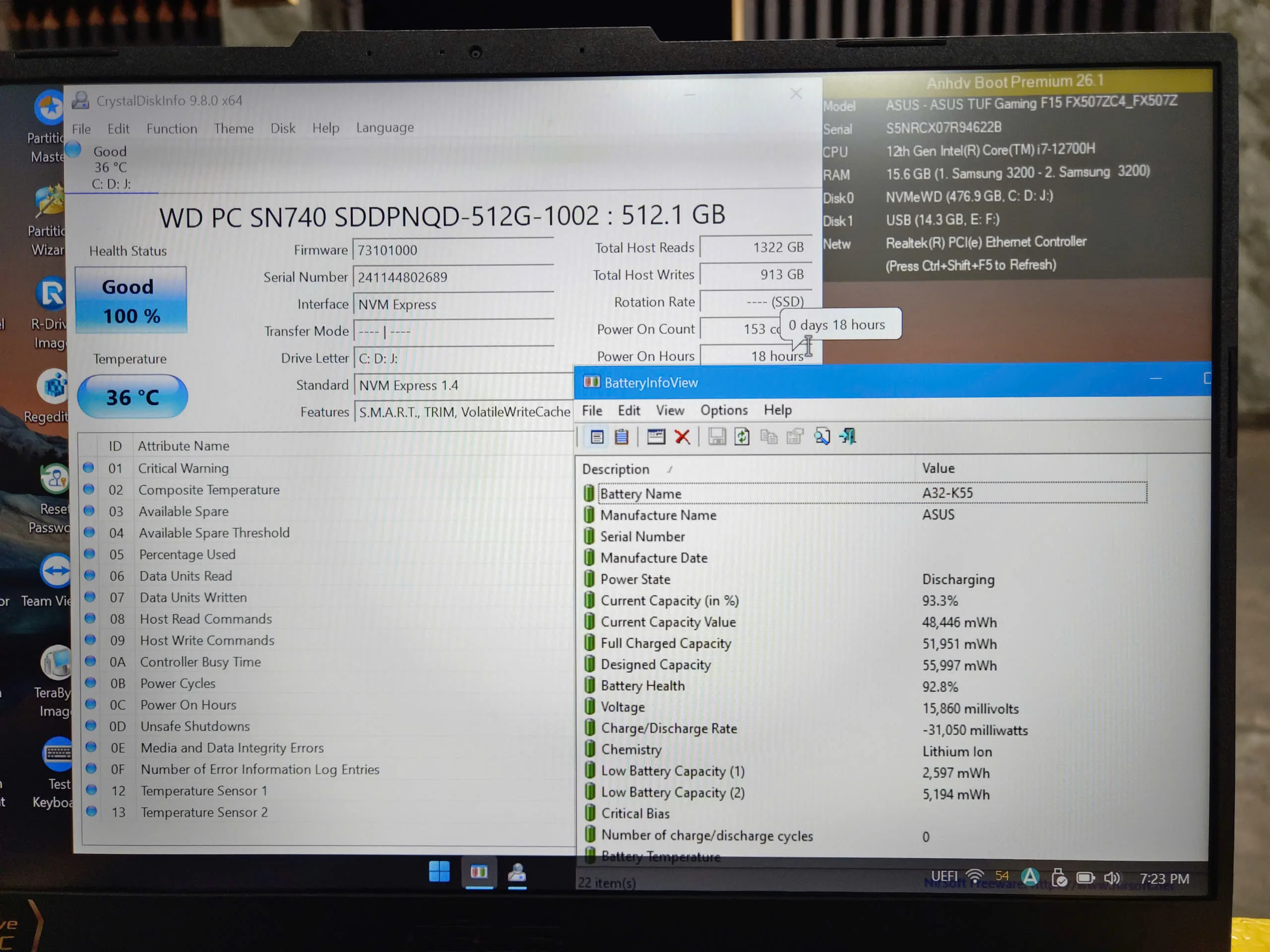
Task: Select the Temperature Sensor 2 attribute row
Action: point(327,813)
